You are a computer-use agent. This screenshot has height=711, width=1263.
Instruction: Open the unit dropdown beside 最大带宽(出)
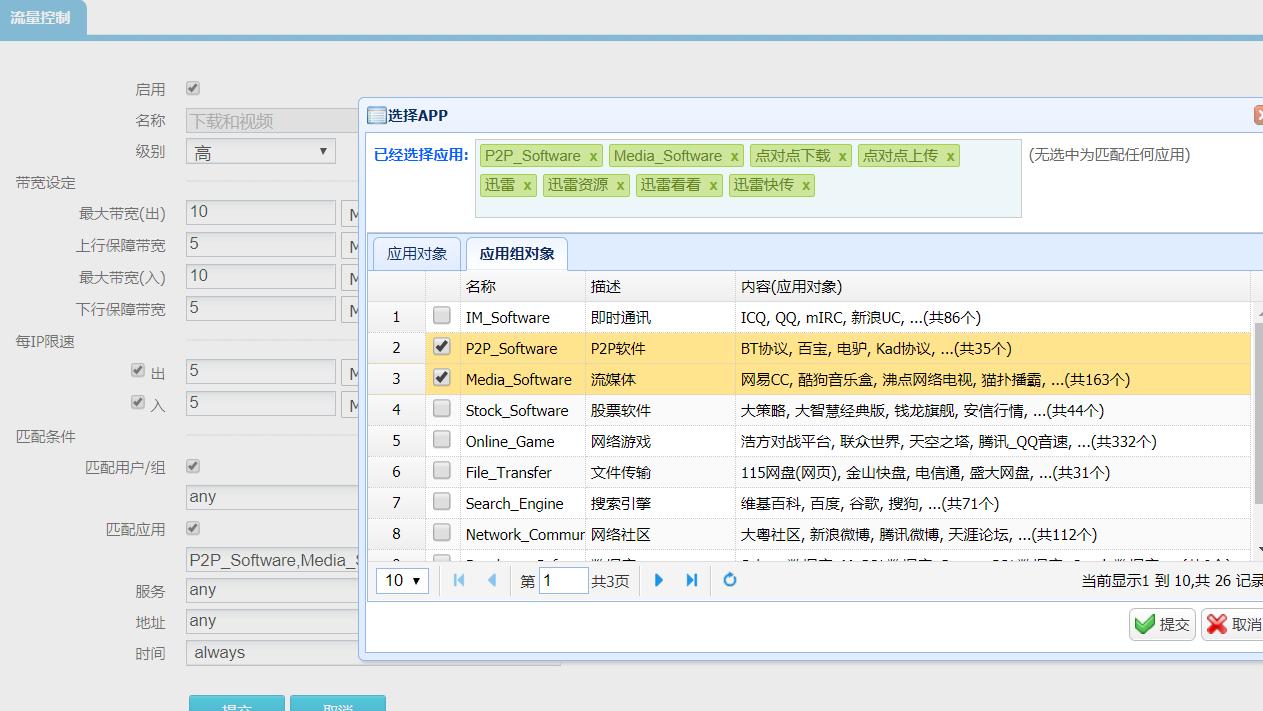(x=351, y=213)
